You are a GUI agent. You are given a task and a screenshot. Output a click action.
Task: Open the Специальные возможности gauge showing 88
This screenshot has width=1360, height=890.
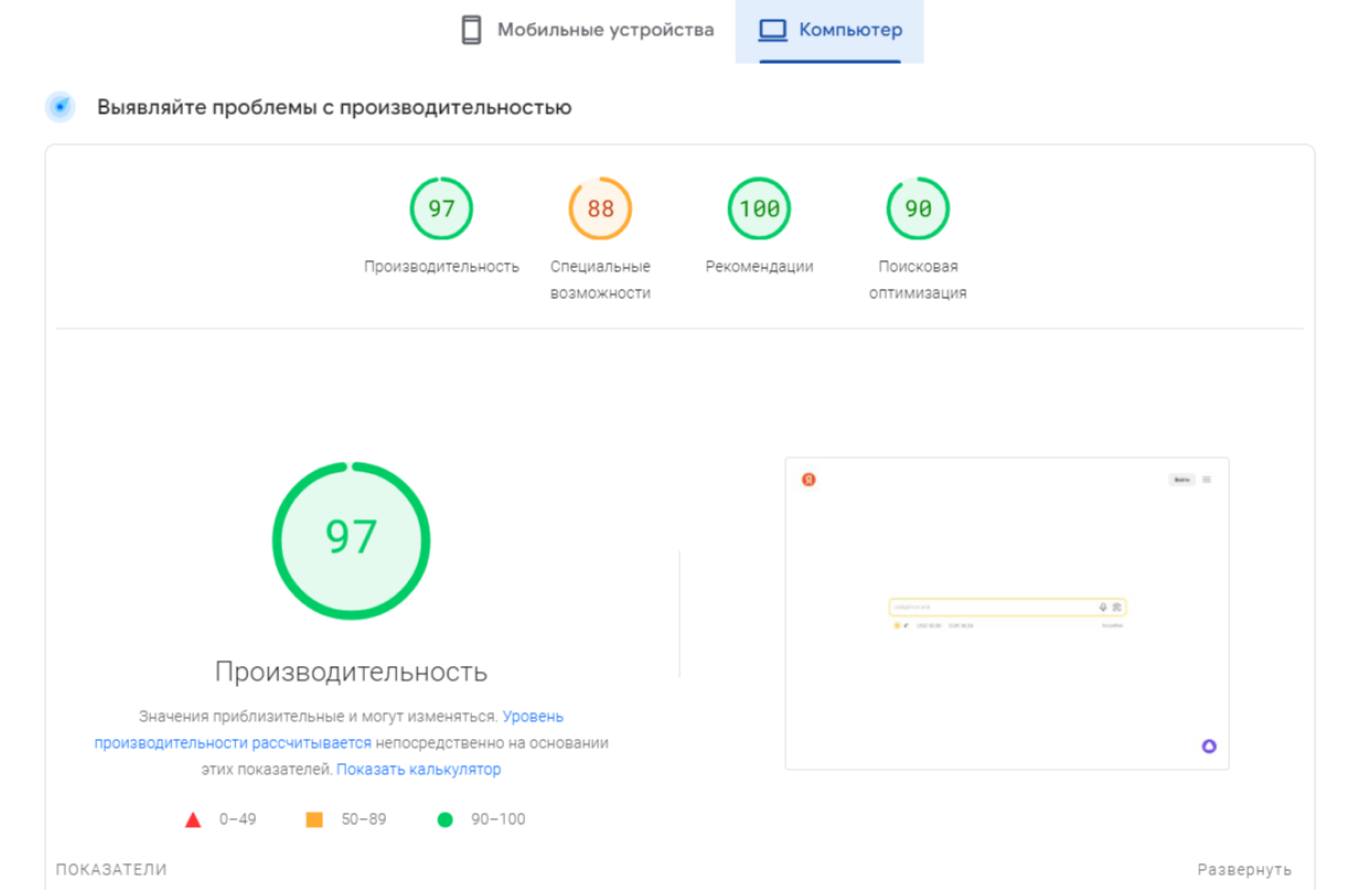[600, 209]
